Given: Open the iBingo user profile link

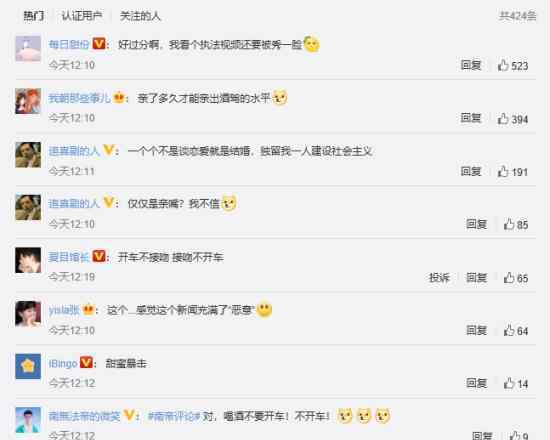Looking at the screenshot, I should pyautogui.click(x=63, y=364).
